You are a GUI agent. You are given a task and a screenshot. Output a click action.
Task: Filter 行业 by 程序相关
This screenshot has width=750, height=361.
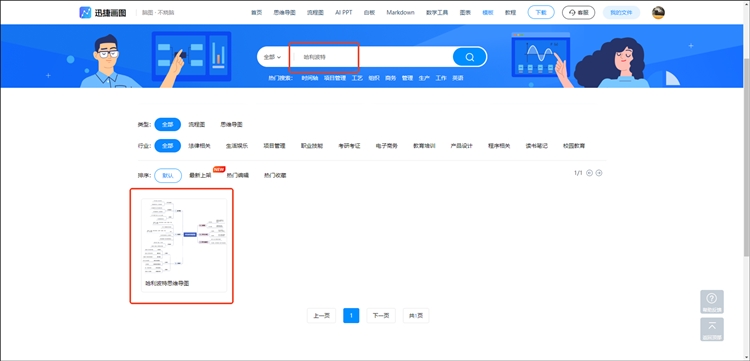(499, 146)
